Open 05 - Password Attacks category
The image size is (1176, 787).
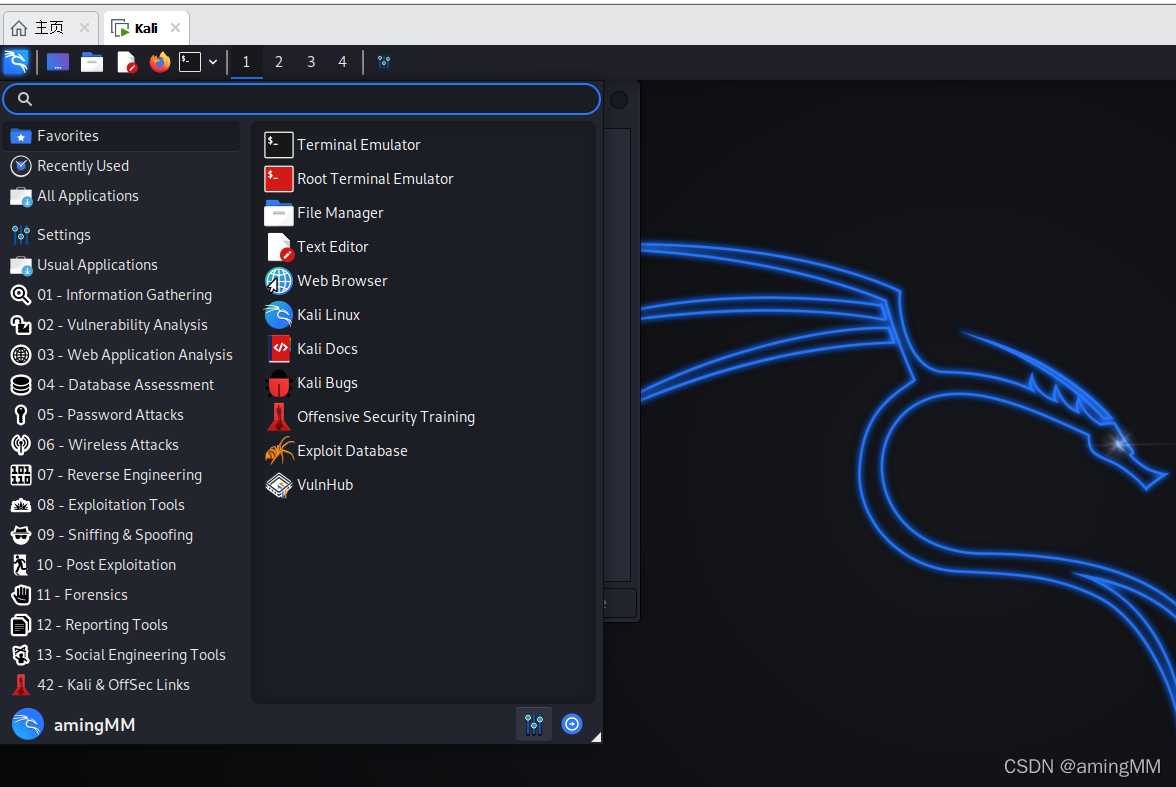pyautogui.click(x=122, y=415)
